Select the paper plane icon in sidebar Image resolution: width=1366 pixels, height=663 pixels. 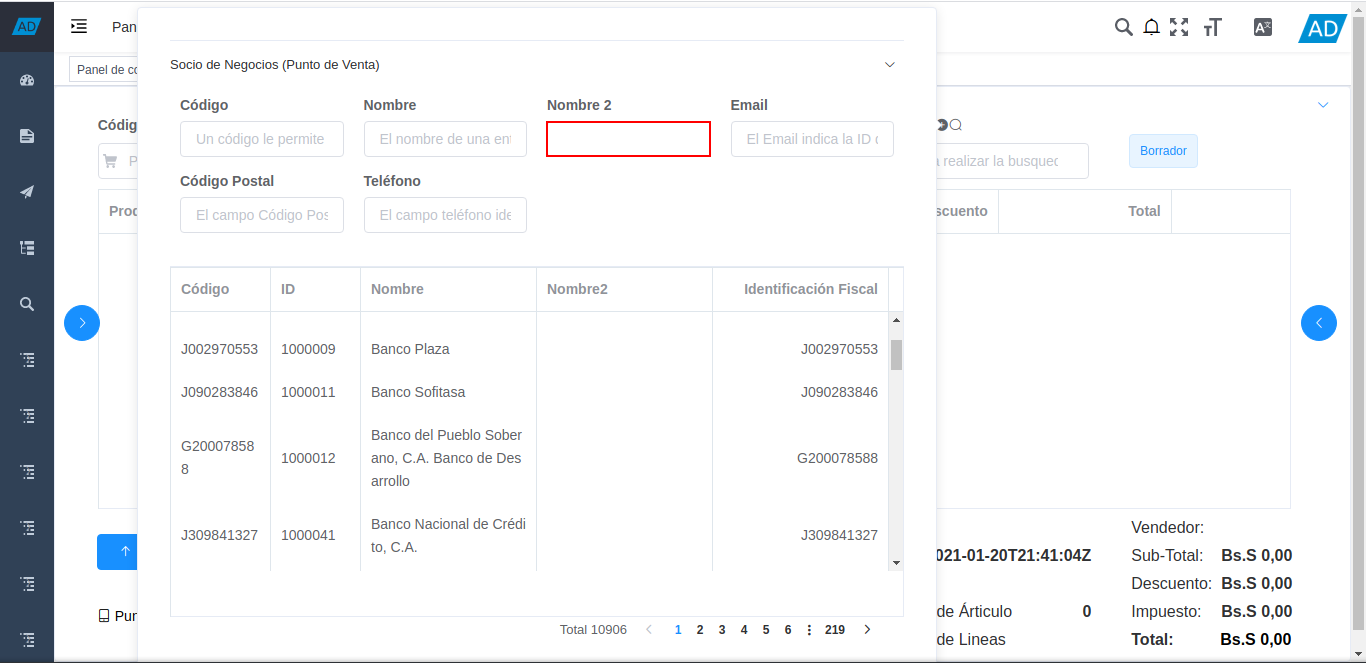[27, 192]
